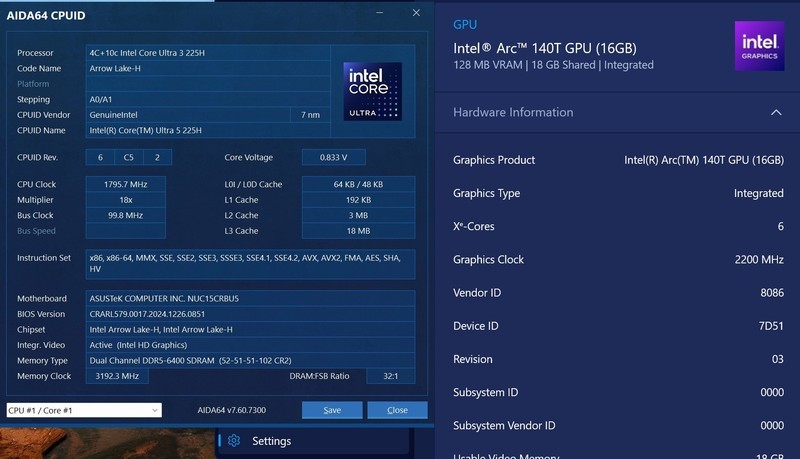Click the Instruction Set text field
This screenshot has height=459, width=800.
[250, 264]
